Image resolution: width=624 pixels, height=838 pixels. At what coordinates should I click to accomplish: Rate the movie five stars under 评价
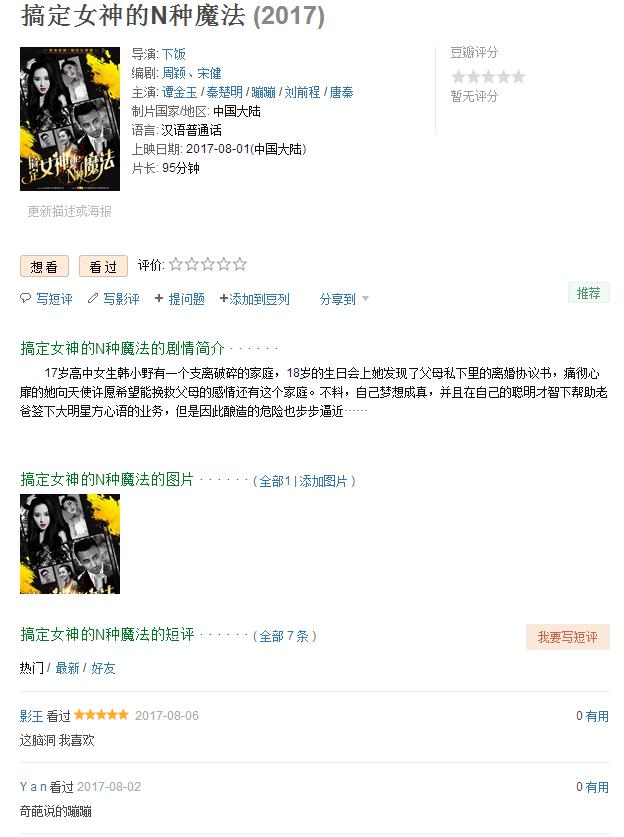pyautogui.click(x=240, y=264)
